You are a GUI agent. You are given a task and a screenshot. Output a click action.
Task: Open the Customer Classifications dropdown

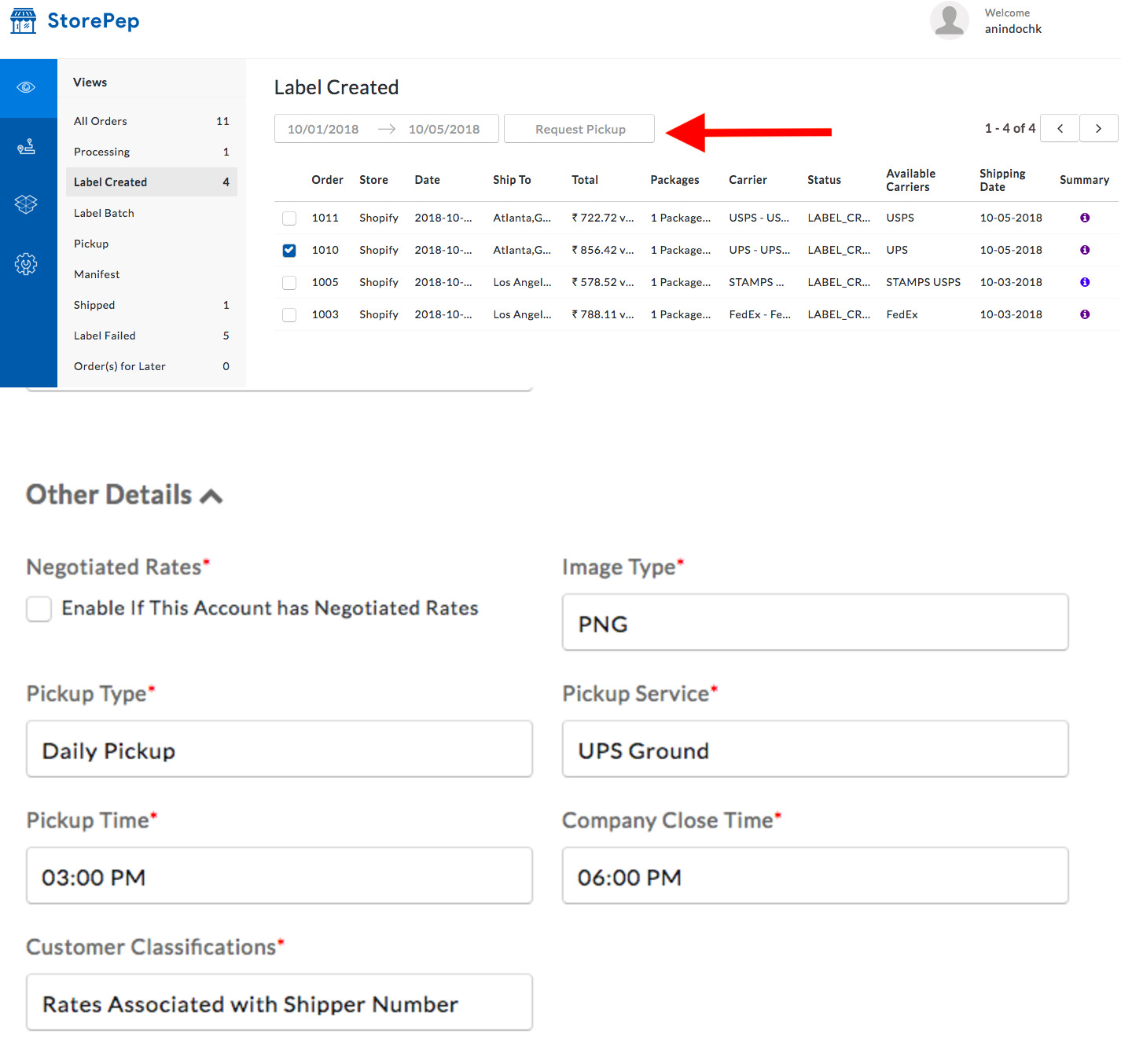point(279,1002)
